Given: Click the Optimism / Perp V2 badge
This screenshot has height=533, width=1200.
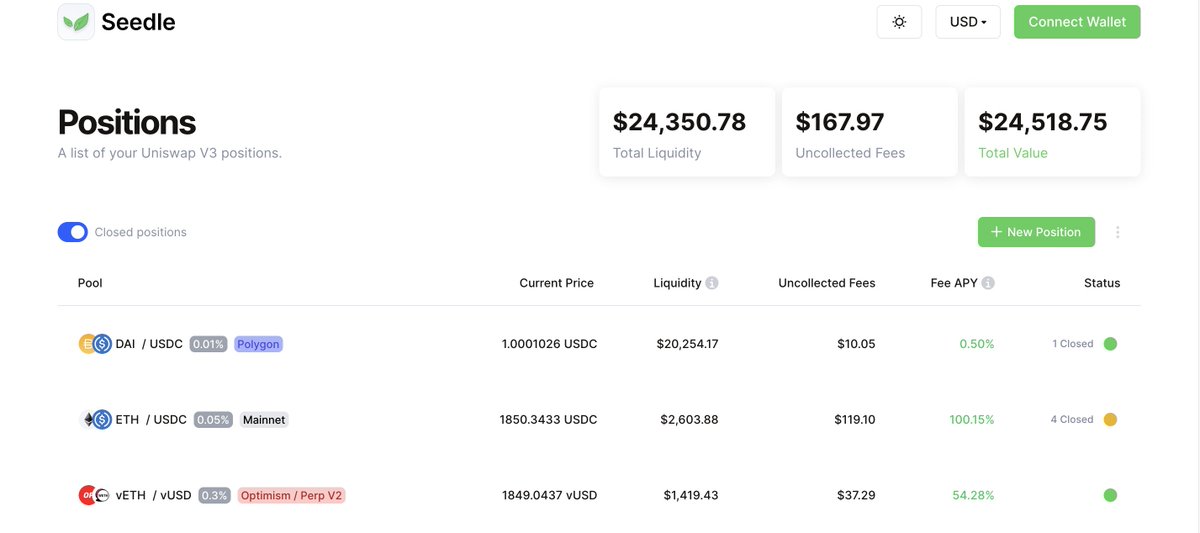Looking at the screenshot, I should (x=291, y=495).
